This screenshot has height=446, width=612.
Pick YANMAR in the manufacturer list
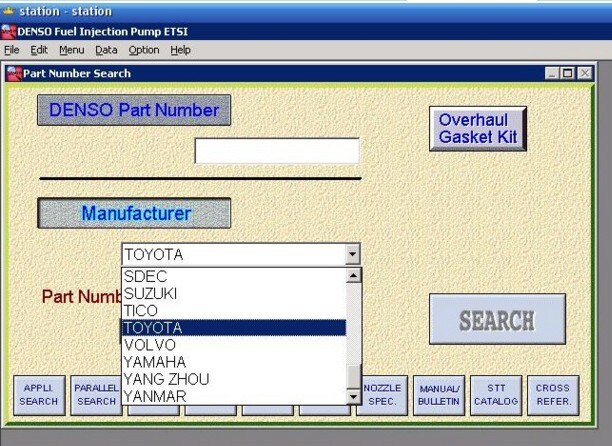(154, 396)
